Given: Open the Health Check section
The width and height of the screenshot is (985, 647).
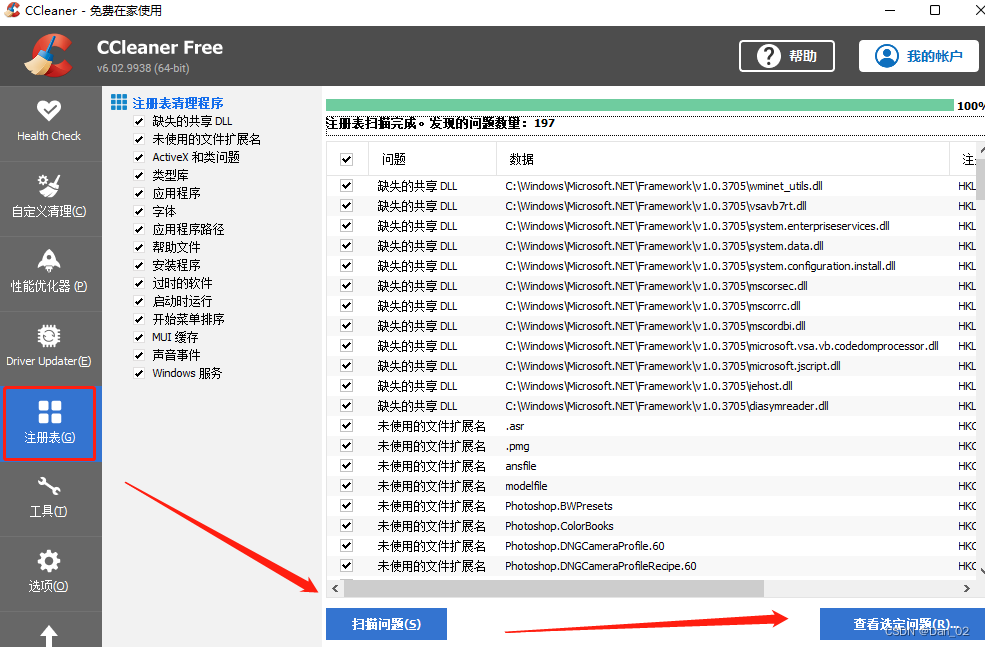Looking at the screenshot, I should coord(49,122).
